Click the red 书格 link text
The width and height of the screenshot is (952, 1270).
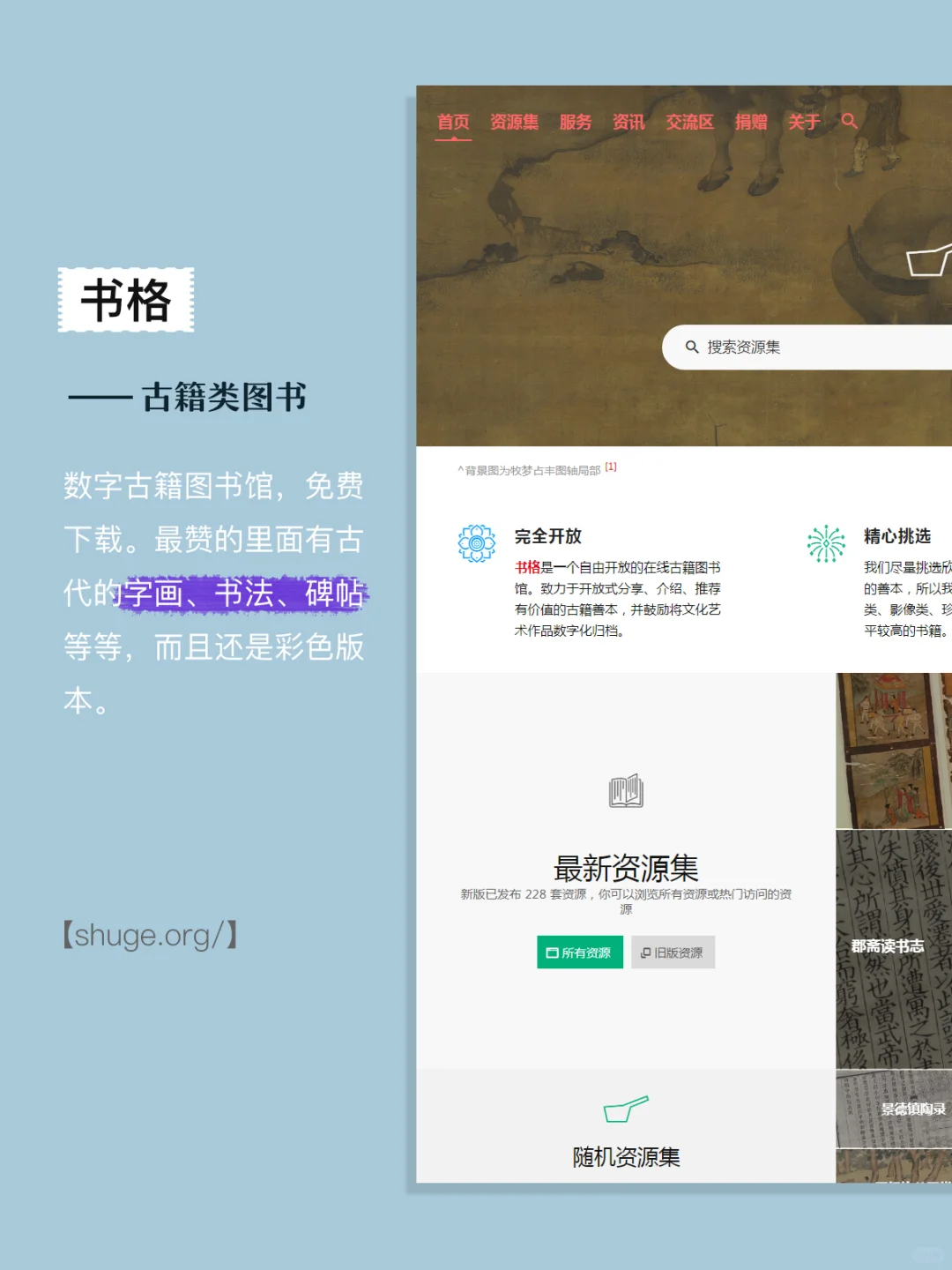coord(527,567)
